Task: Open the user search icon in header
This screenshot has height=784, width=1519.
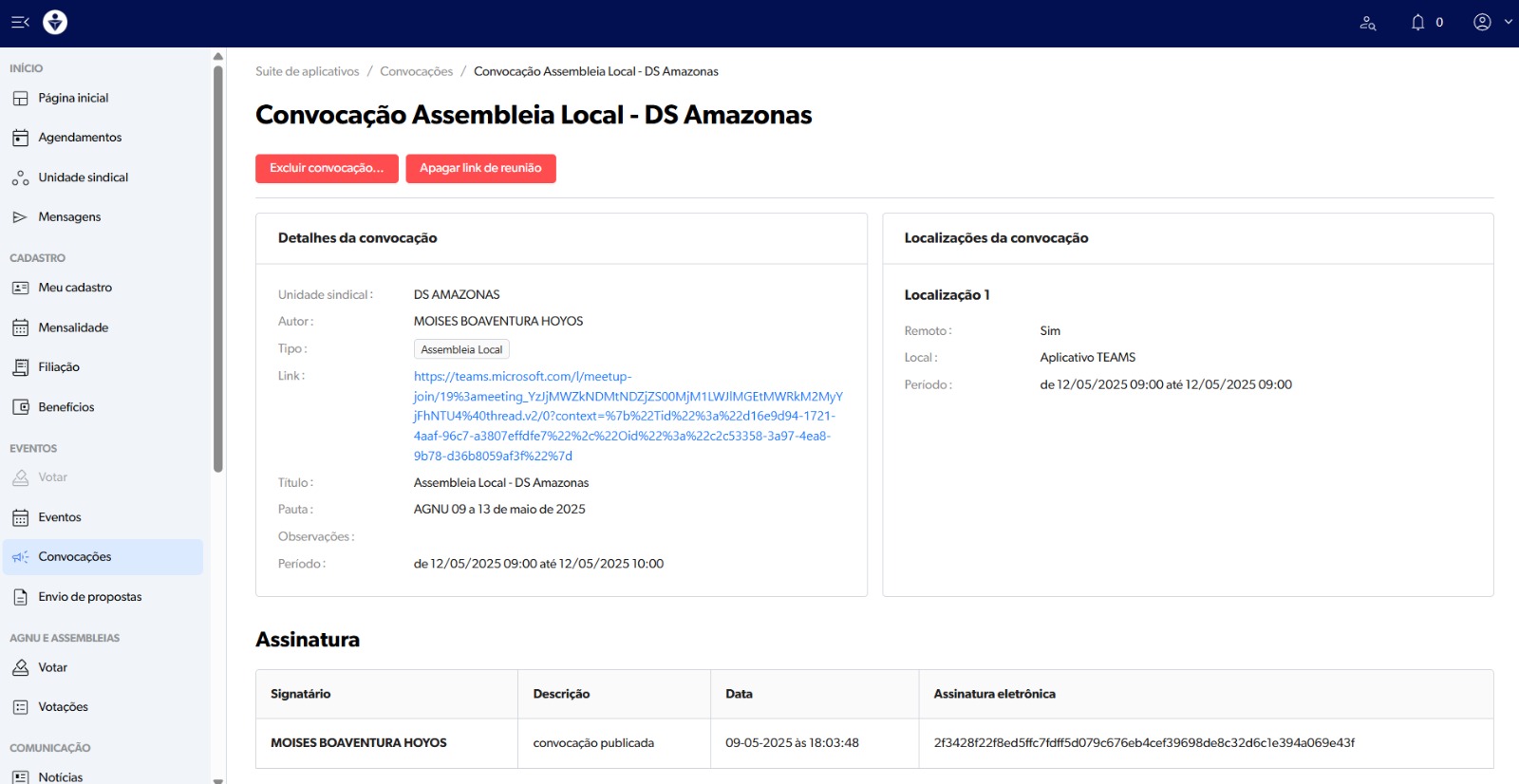Action: 1367,23
